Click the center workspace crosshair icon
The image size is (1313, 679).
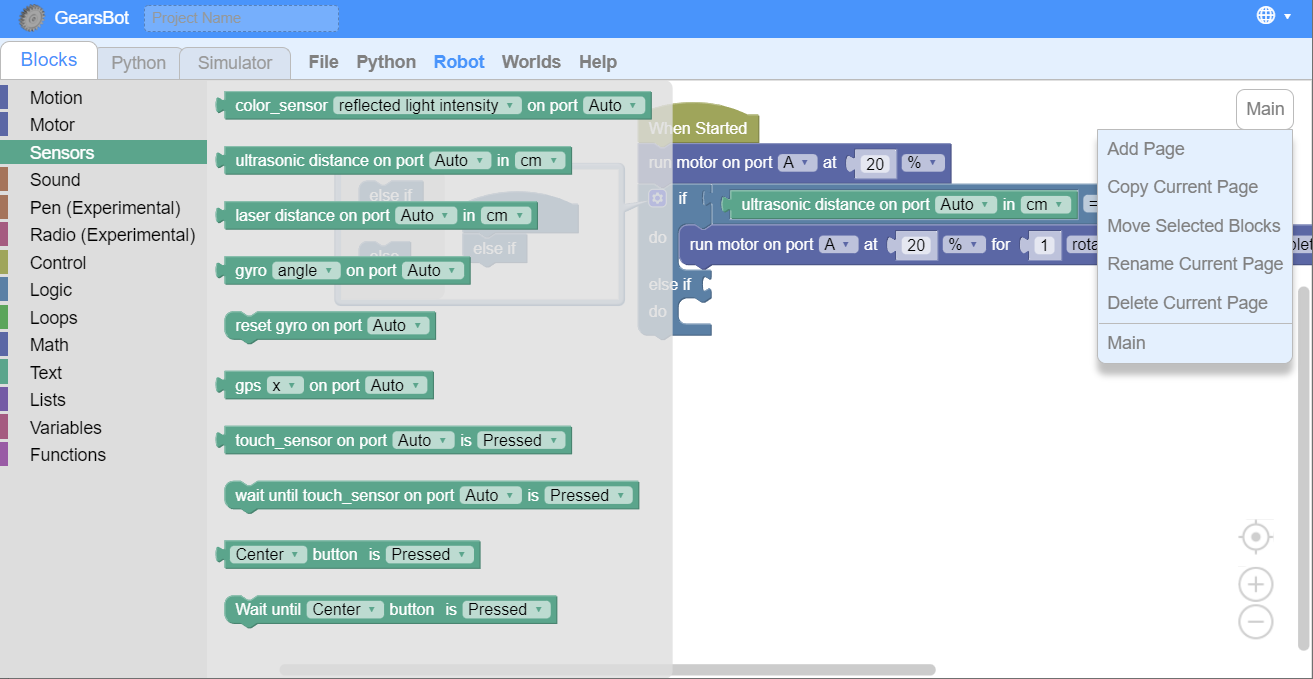(1255, 537)
